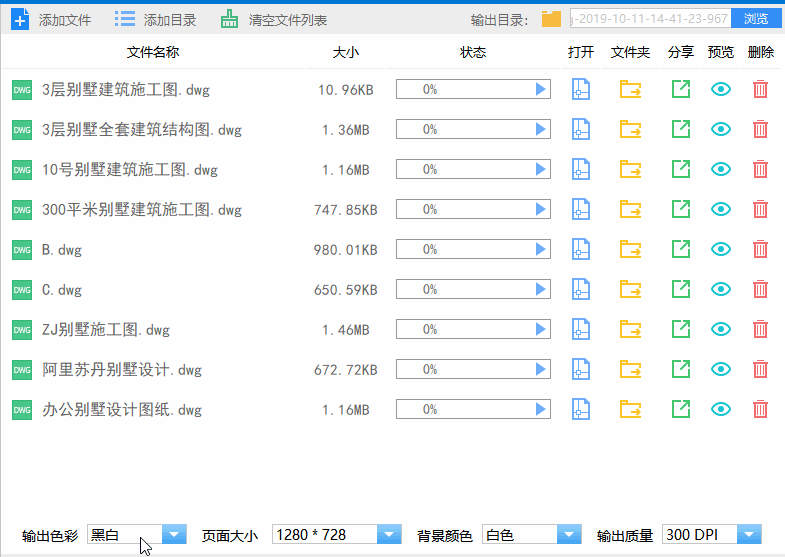The height and width of the screenshot is (557, 785).
Task: Open the converted file for 3层别墅建筑施工图.dwg
Action: point(581,90)
